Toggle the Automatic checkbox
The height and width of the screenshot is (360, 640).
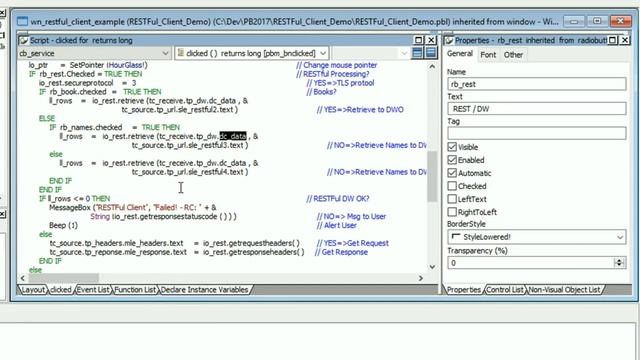click(452, 173)
